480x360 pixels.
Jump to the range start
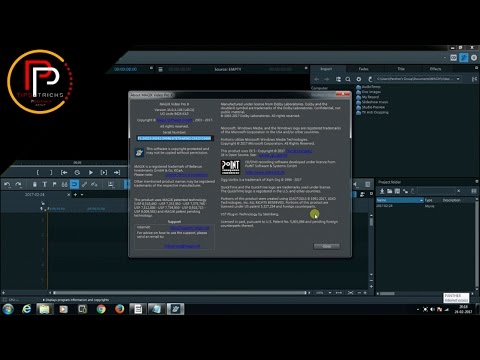(x=64, y=172)
